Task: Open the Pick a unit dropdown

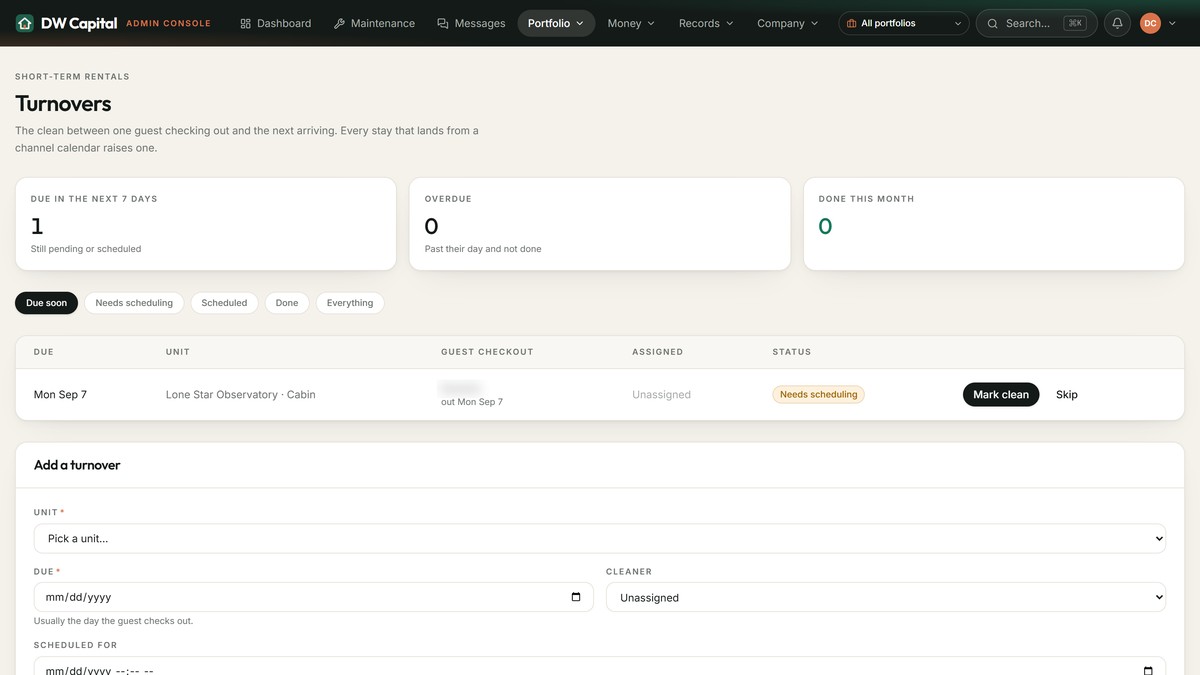Action: coord(600,538)
